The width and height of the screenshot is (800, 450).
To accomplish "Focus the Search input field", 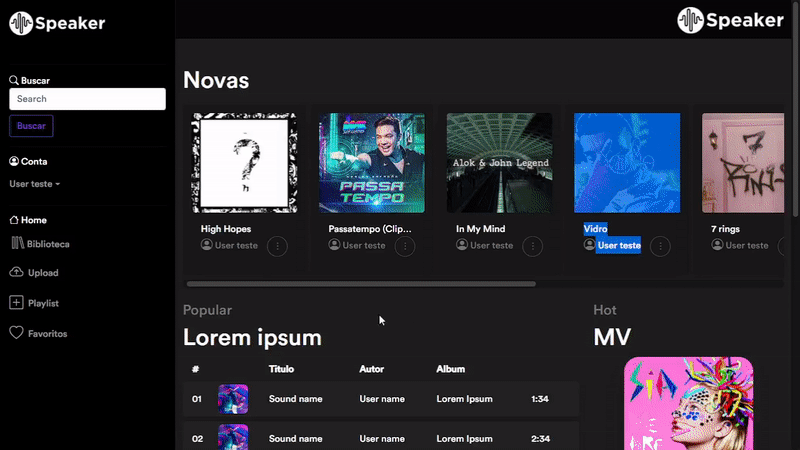I will coord(87,99).
